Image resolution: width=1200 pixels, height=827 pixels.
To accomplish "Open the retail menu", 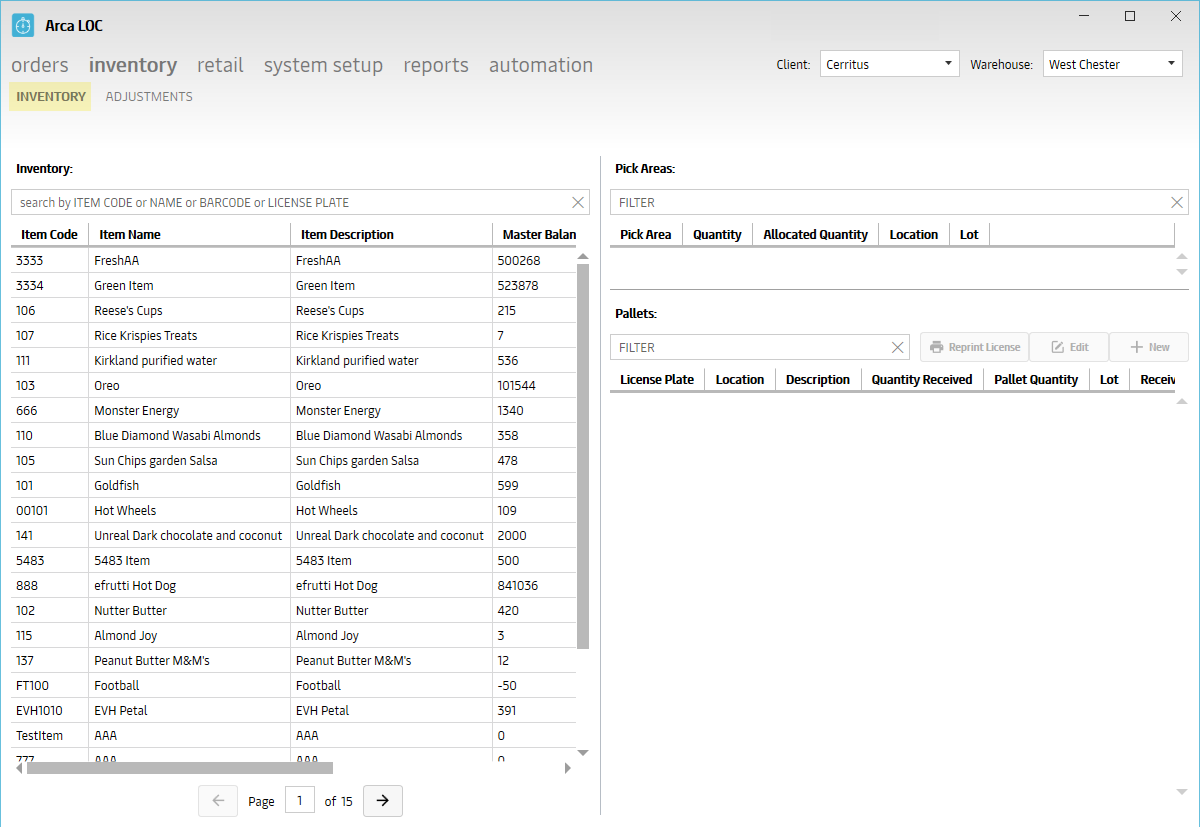I will click(220, 65).
